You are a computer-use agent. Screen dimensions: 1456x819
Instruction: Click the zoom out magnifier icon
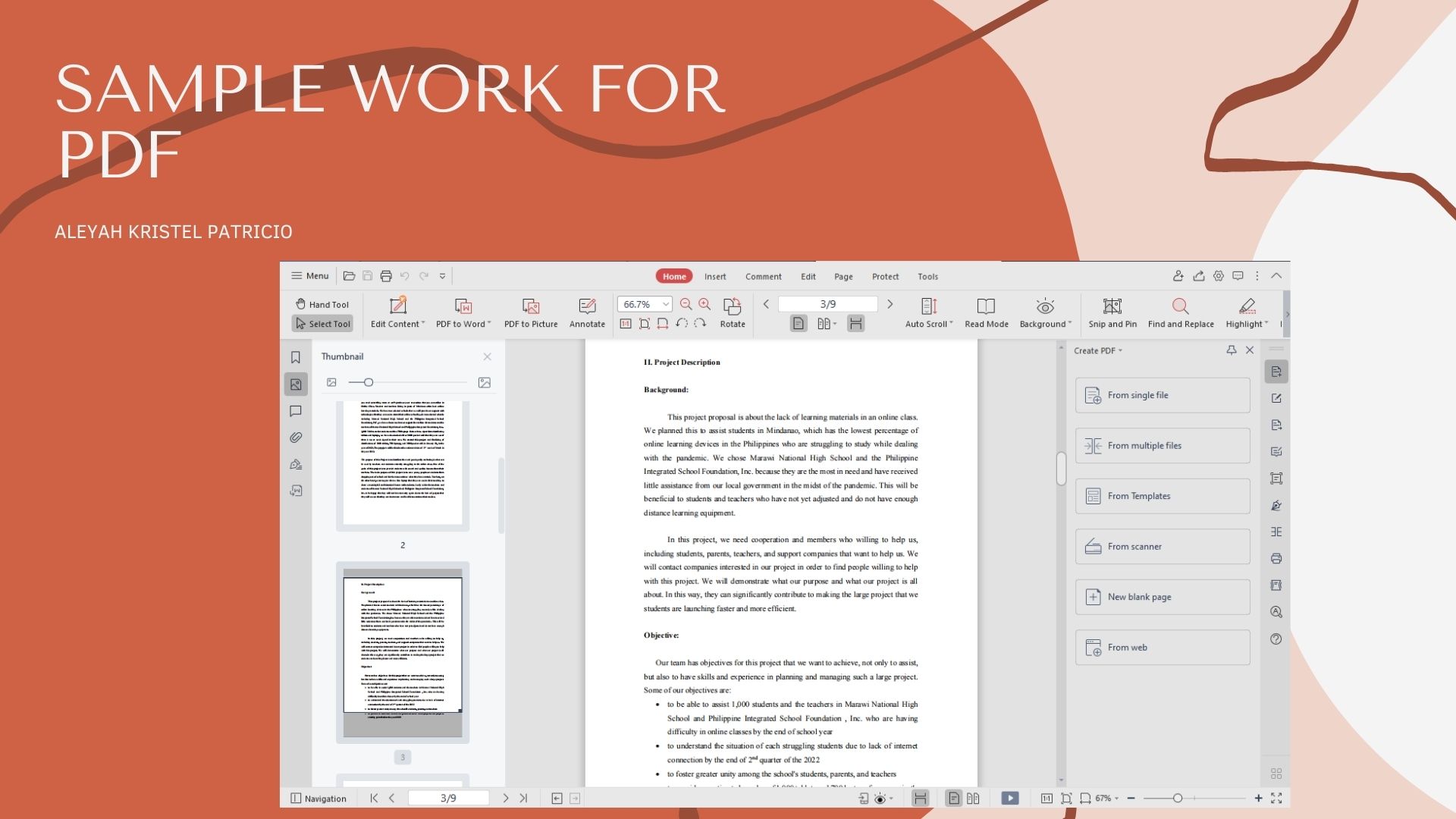(686, 304)
